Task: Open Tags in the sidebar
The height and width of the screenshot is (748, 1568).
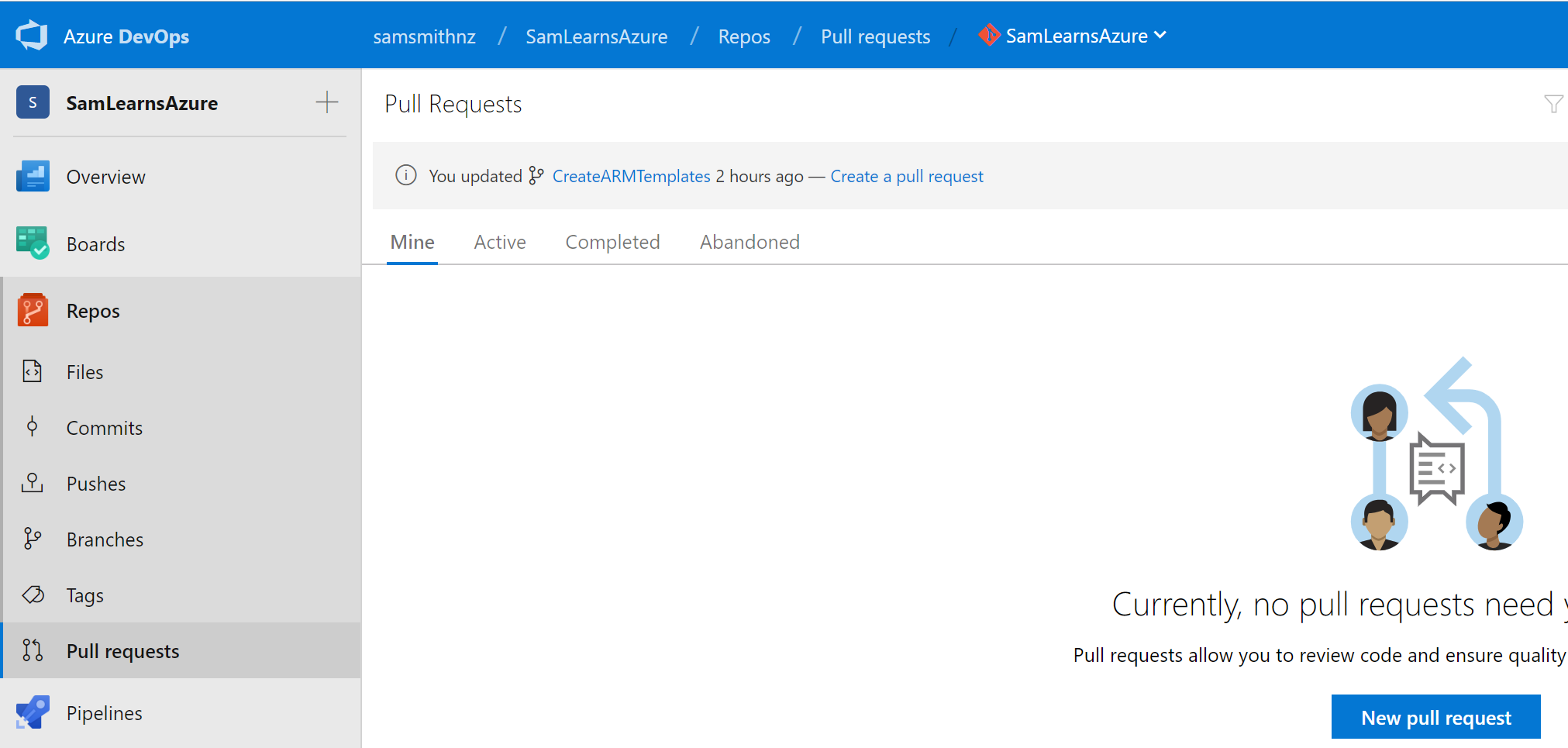Action: pyautogui.click(x=84, y=595)
